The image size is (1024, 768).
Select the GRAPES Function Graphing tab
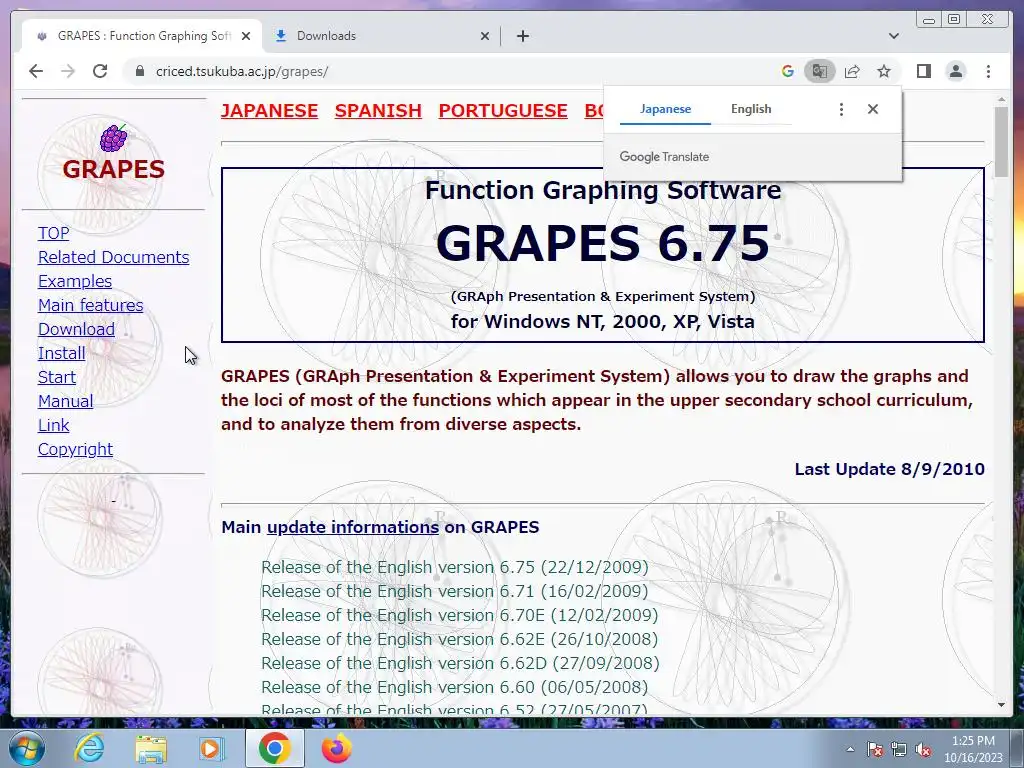pos(142,36)
